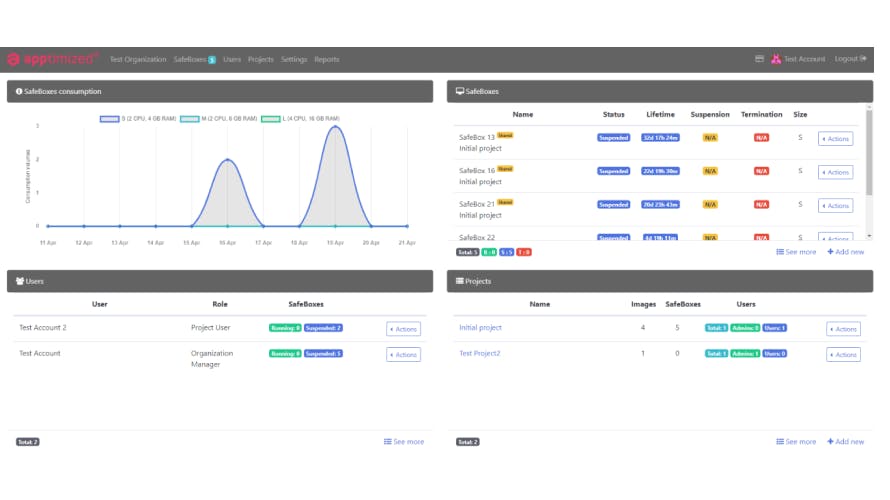Click Suspended: 2 badge for Test Account 2
The image size is (890, 500).
(x=323, y=327)
